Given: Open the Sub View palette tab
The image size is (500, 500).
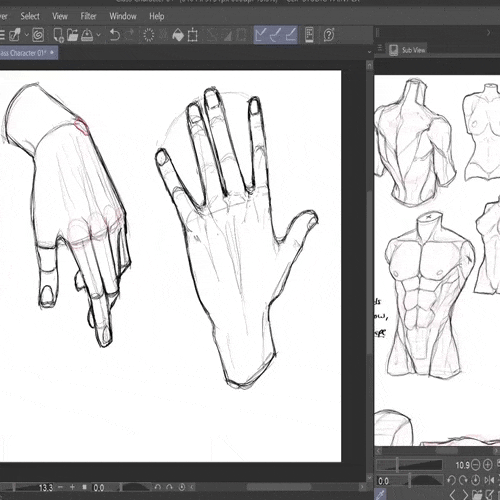Looking at the screenshot, I should (x=407, y=50).
